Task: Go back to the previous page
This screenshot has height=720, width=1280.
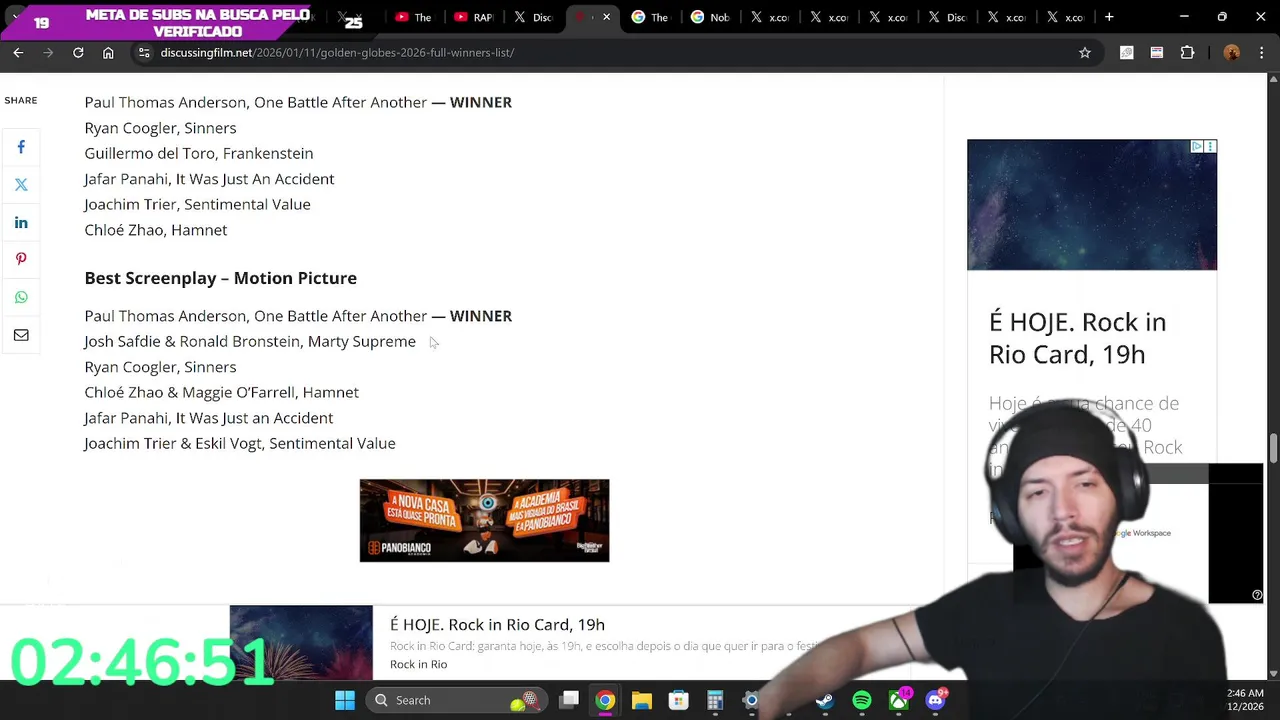Action: [18, 52]
